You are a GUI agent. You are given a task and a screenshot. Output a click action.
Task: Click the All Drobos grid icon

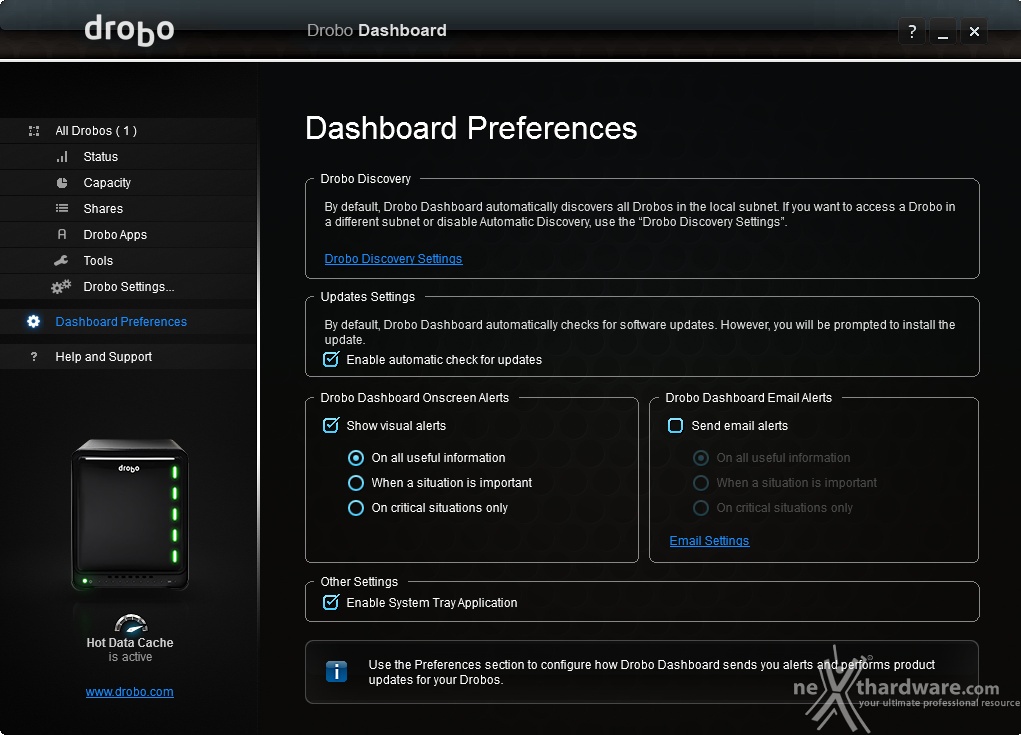tap(34, 131)
